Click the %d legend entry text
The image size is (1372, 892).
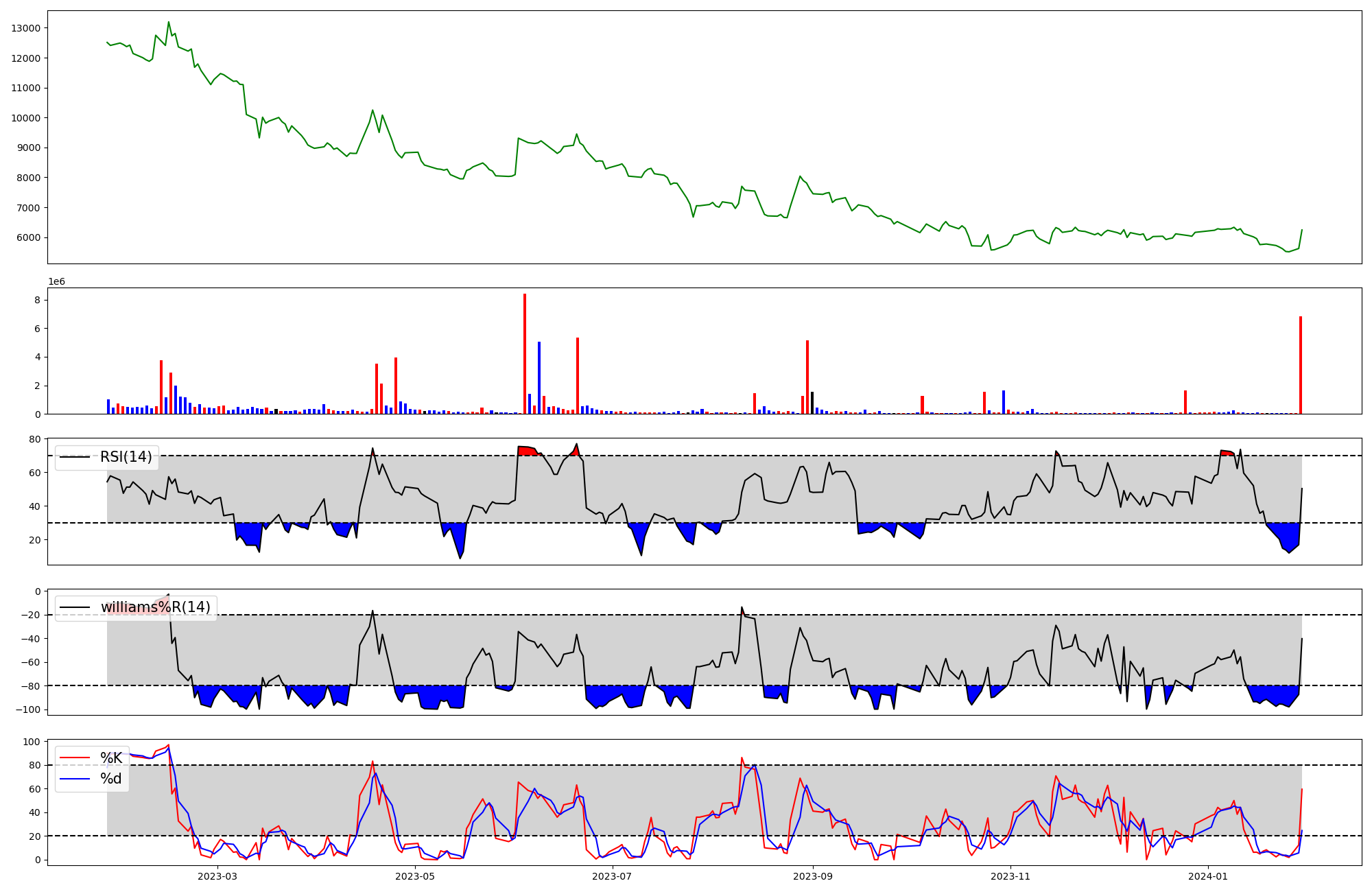[111, 778]
